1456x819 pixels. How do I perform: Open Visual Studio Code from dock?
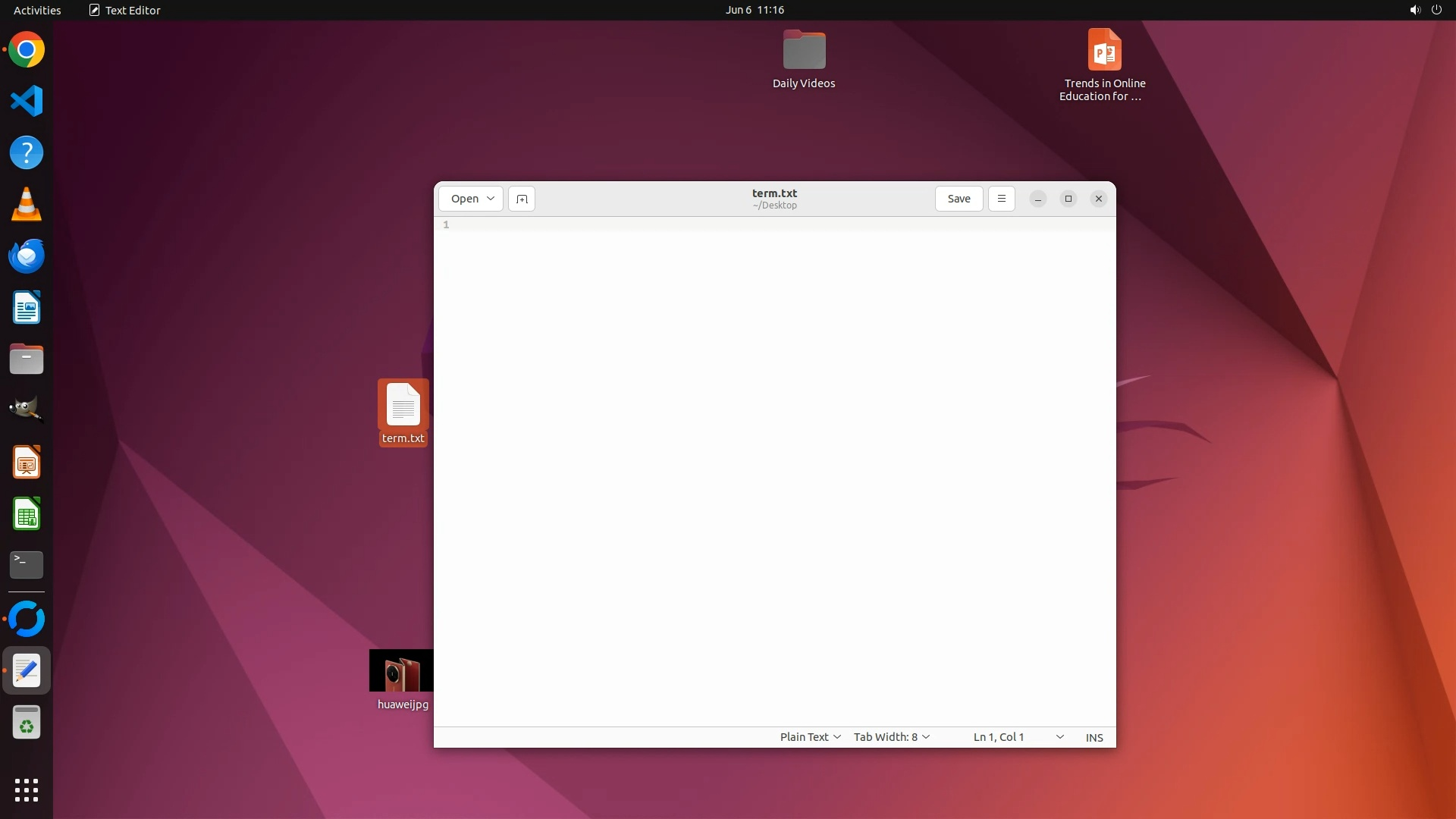(27, 102)
